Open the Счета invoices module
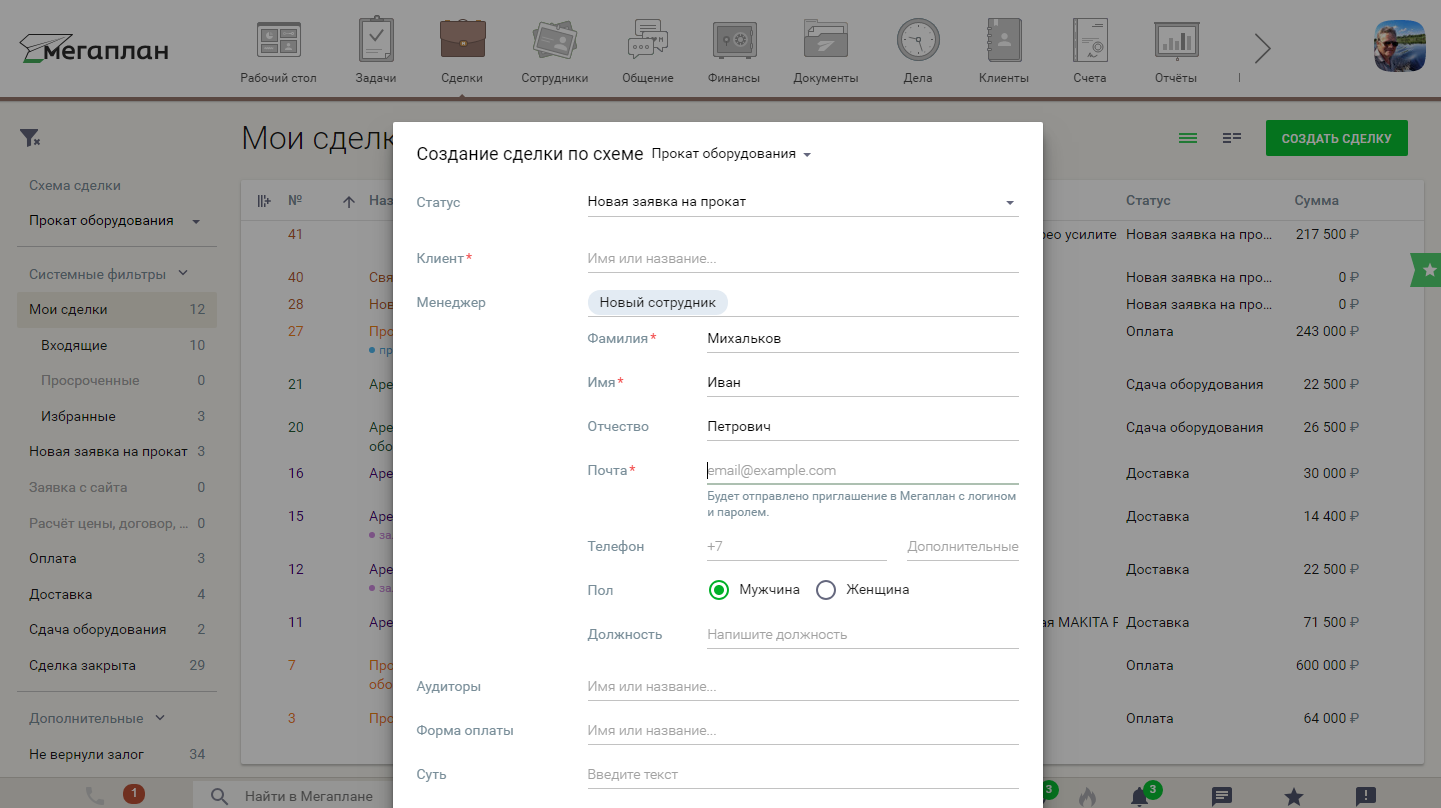 (x=1090, y=51)
